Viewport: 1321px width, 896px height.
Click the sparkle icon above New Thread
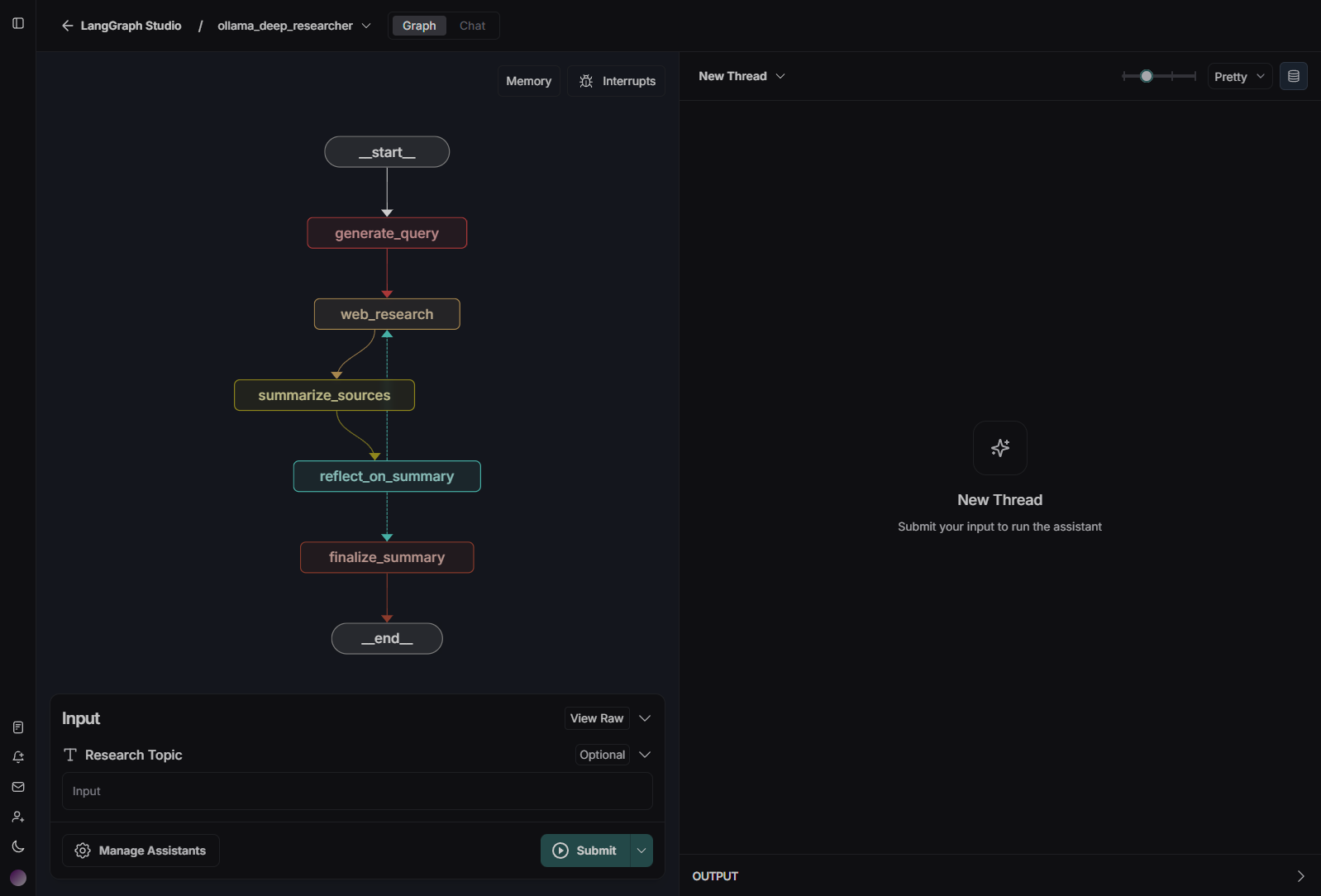(x=1000, y=448)
